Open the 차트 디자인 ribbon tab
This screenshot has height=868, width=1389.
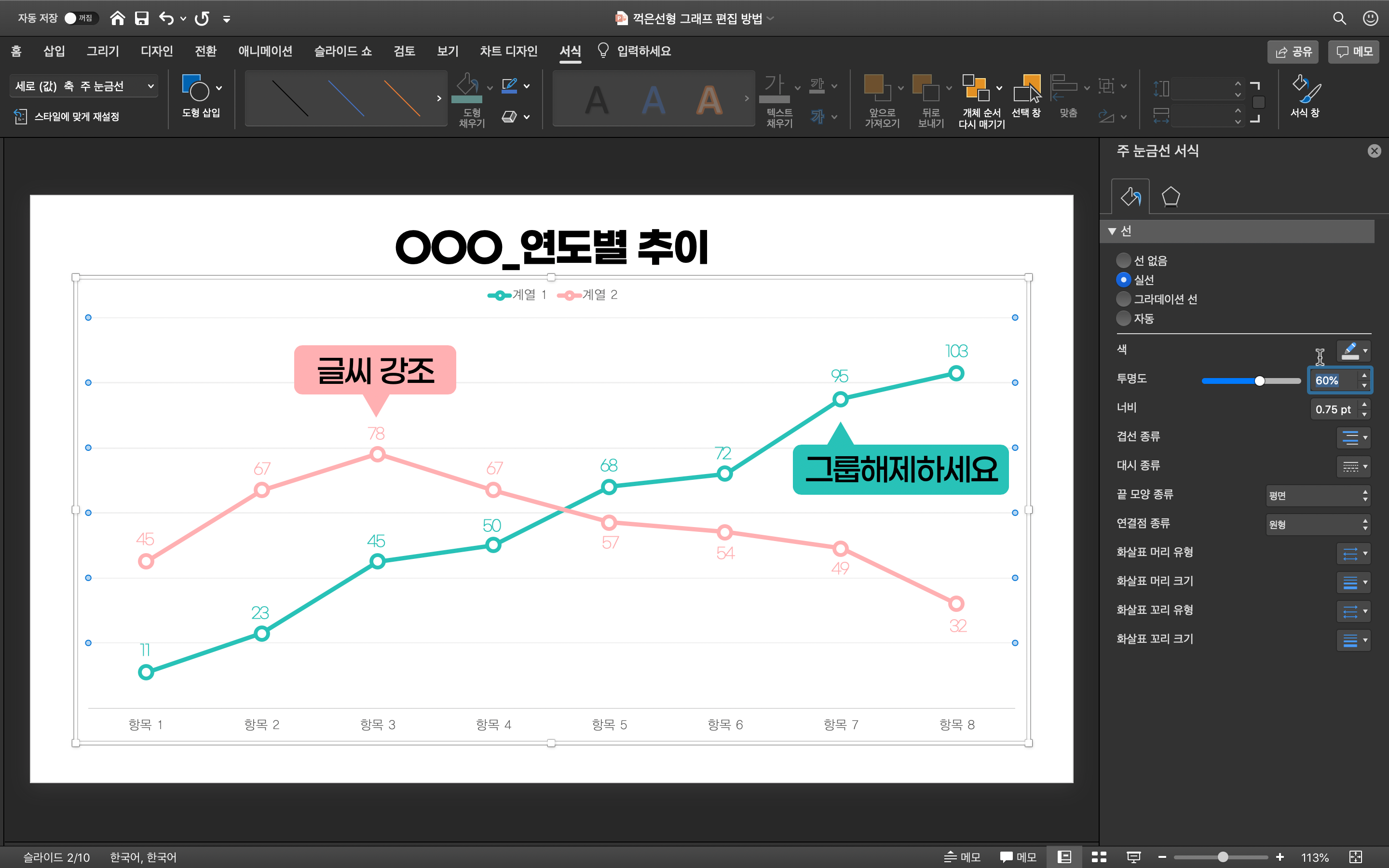coord(508,51)
